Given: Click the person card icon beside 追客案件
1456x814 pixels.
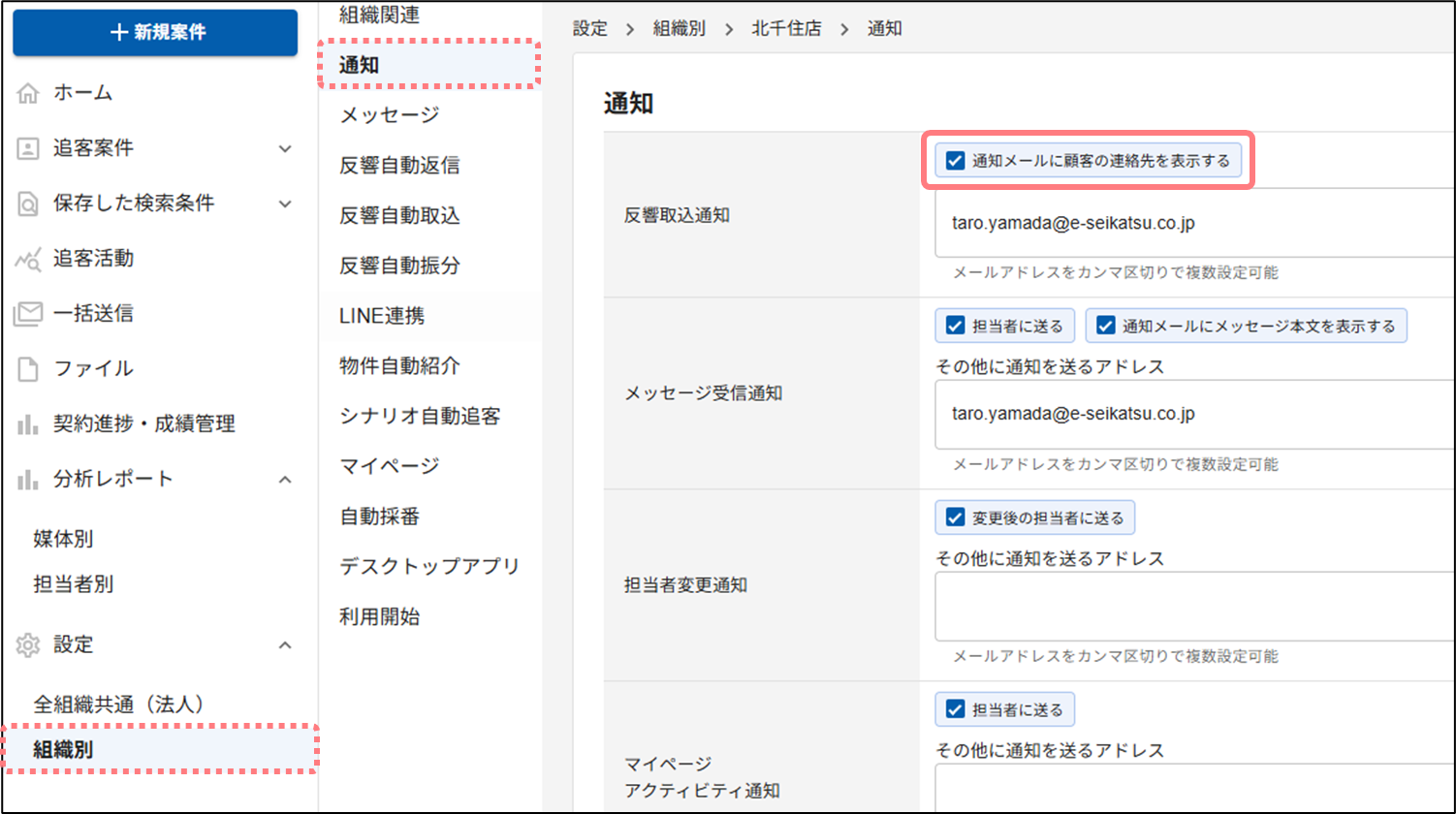Looking at the screenshot, I should (x=28, y=148).
